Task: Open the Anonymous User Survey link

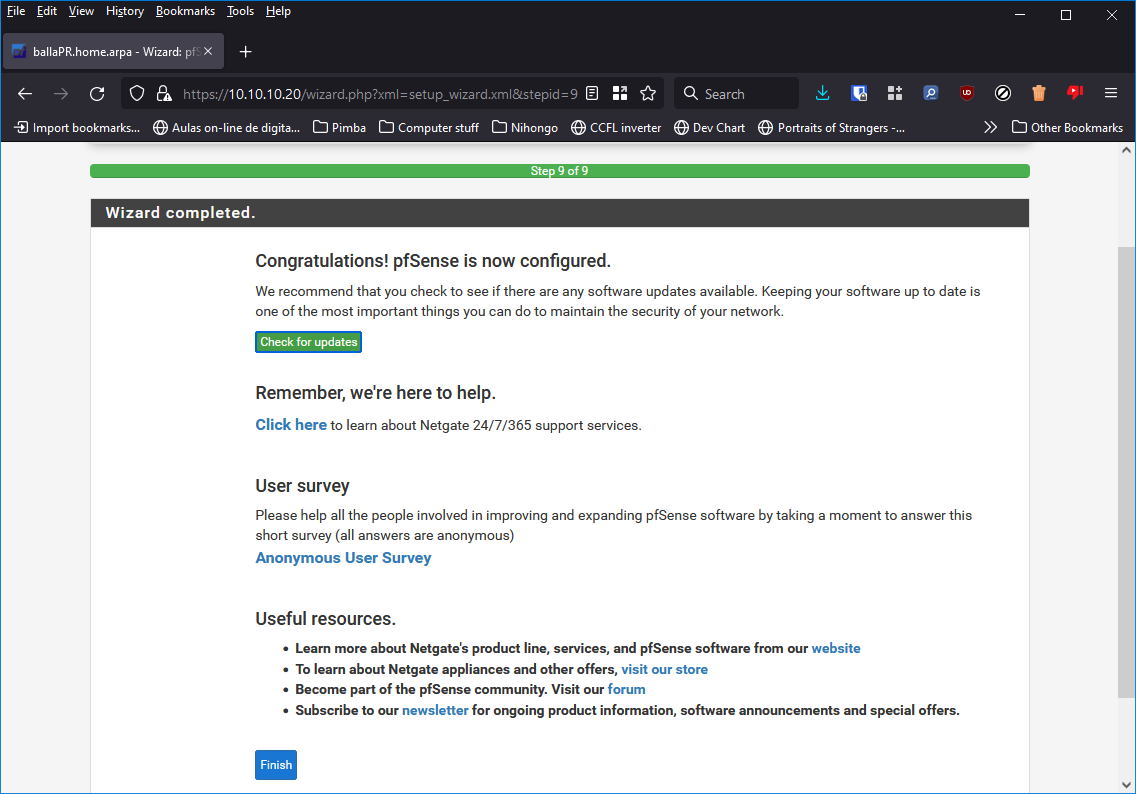Action: (343, 558)
